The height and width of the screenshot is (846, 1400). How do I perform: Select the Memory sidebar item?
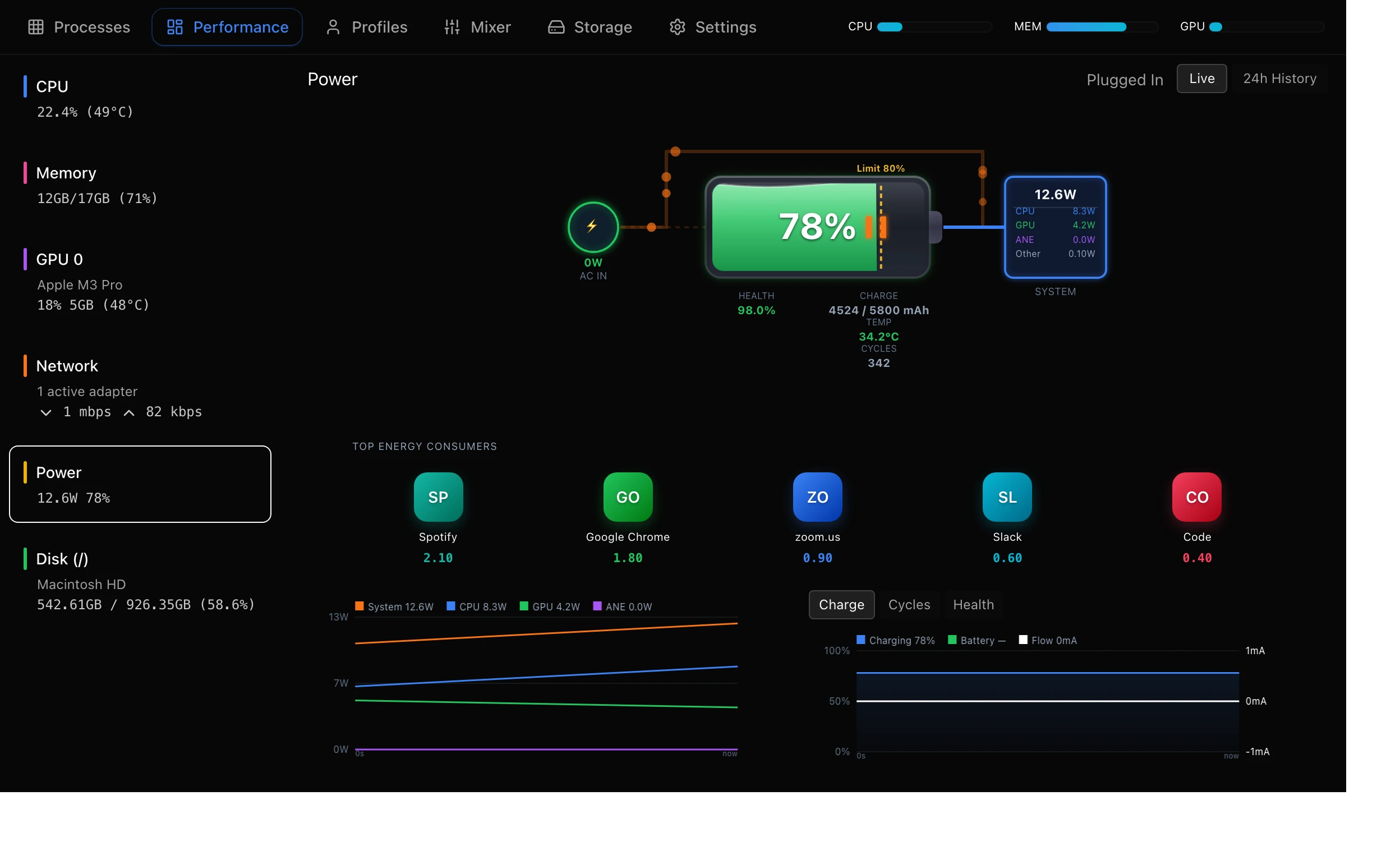[140, 185]
